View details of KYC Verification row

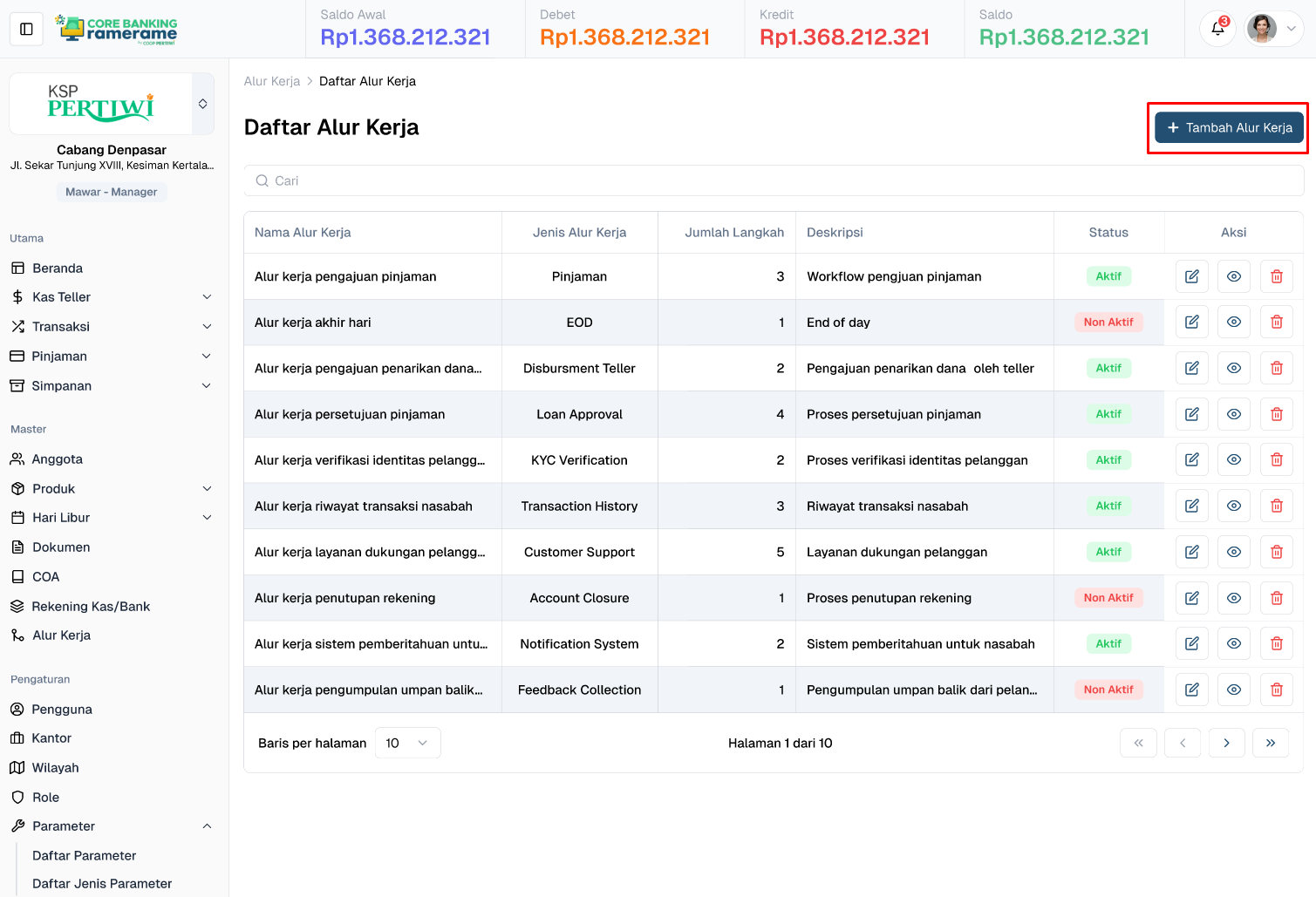click(x=1233, y=460)
